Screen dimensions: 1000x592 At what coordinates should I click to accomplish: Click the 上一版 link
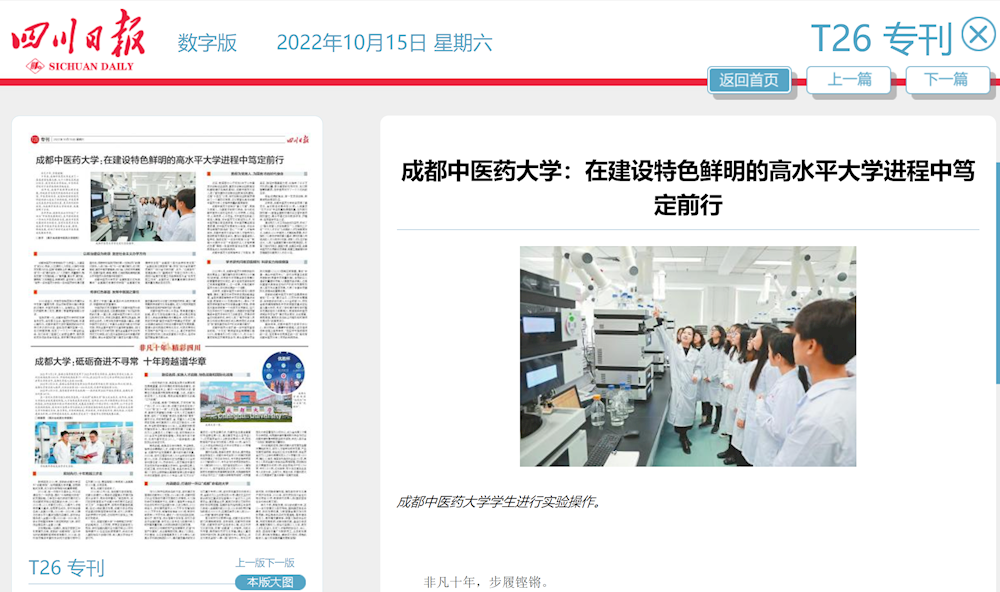[250, 563]
